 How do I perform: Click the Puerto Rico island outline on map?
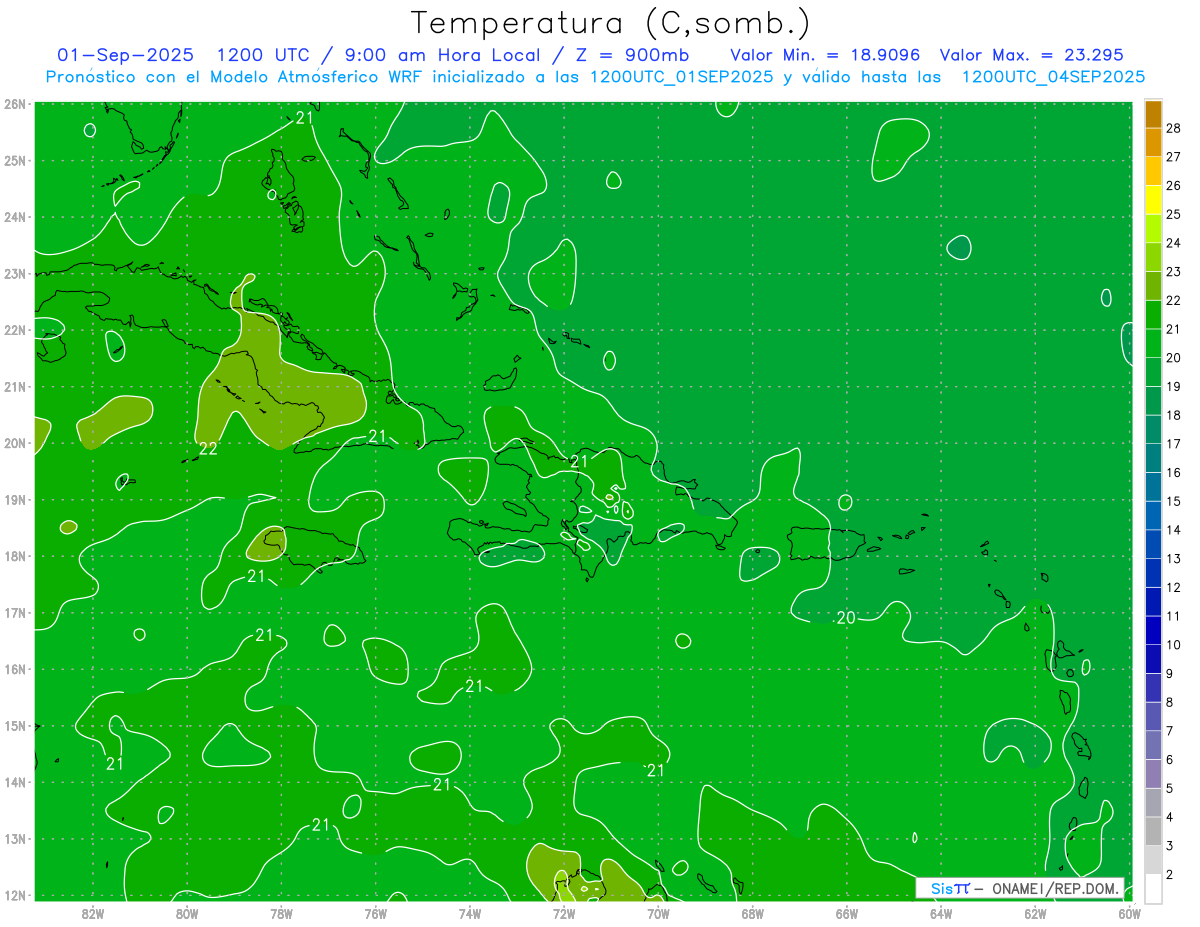click(x=826, y=545)
